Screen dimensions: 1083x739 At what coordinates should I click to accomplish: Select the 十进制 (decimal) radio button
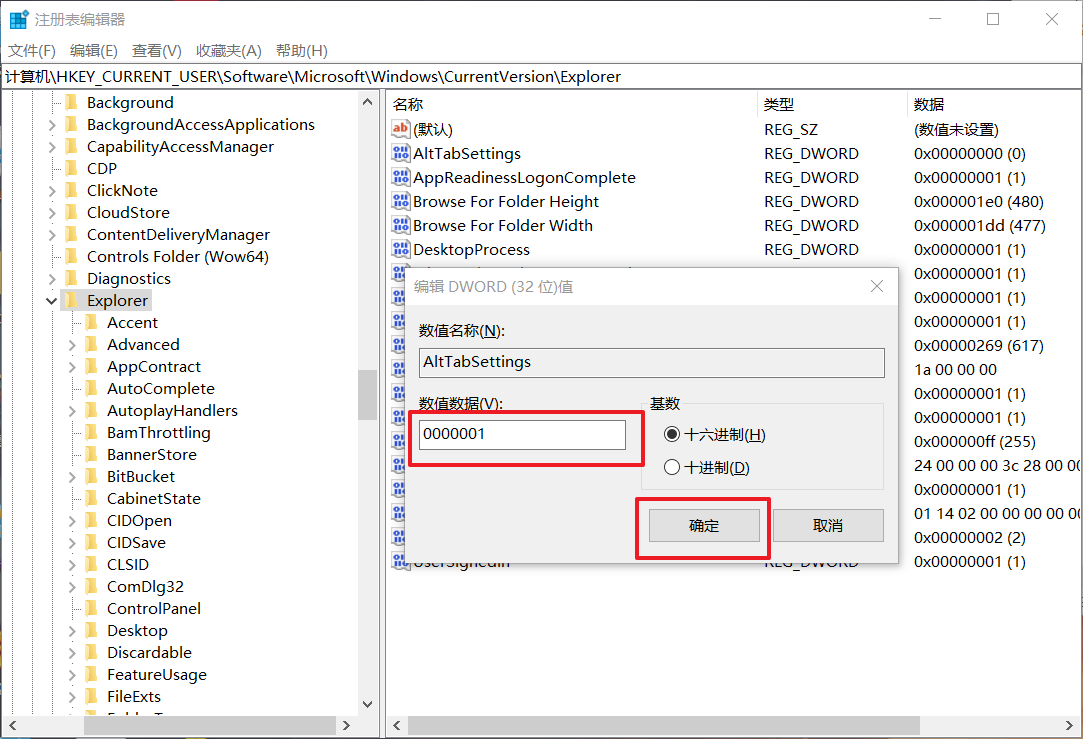point(672,468)
